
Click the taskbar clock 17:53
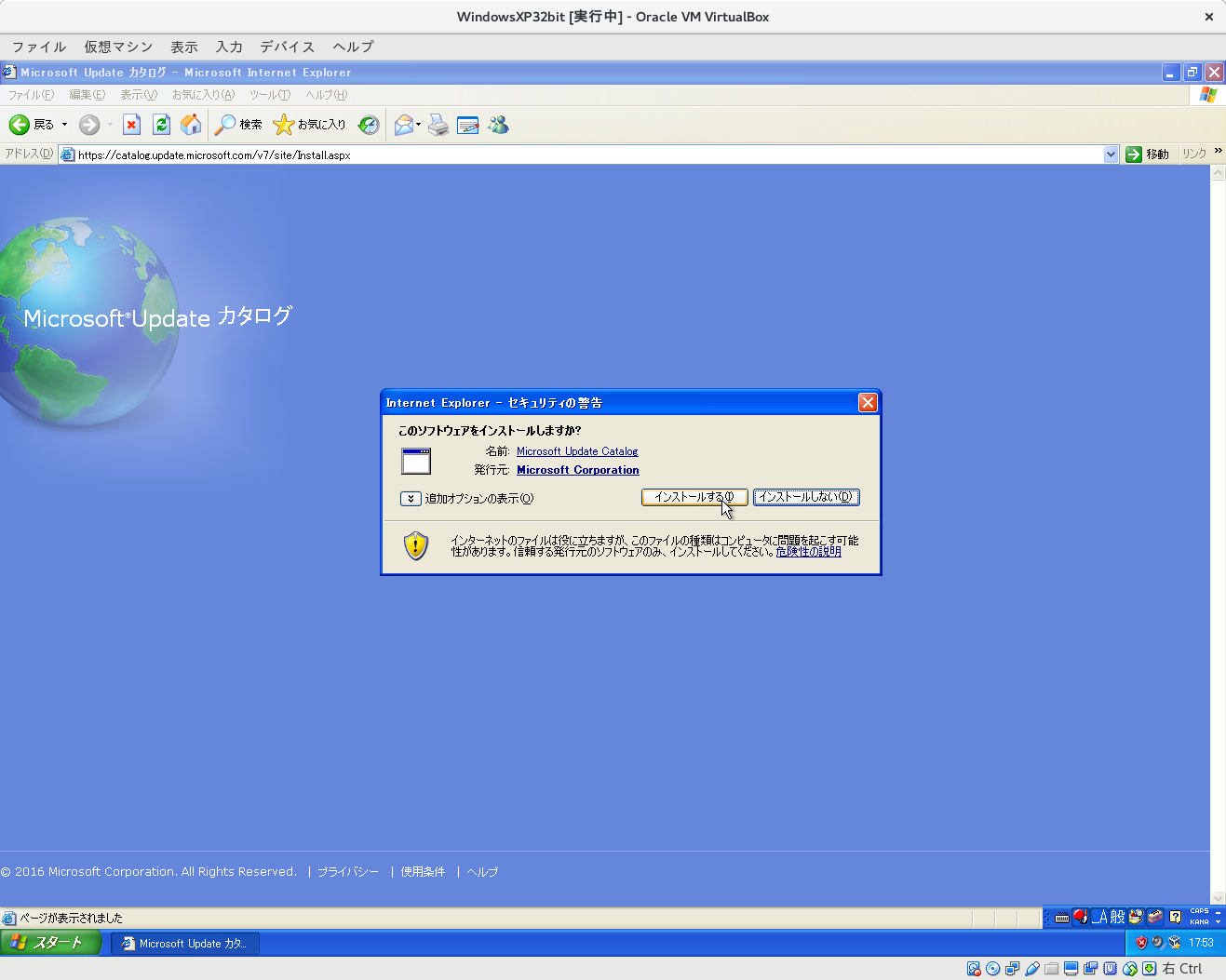pos(1201,943)
